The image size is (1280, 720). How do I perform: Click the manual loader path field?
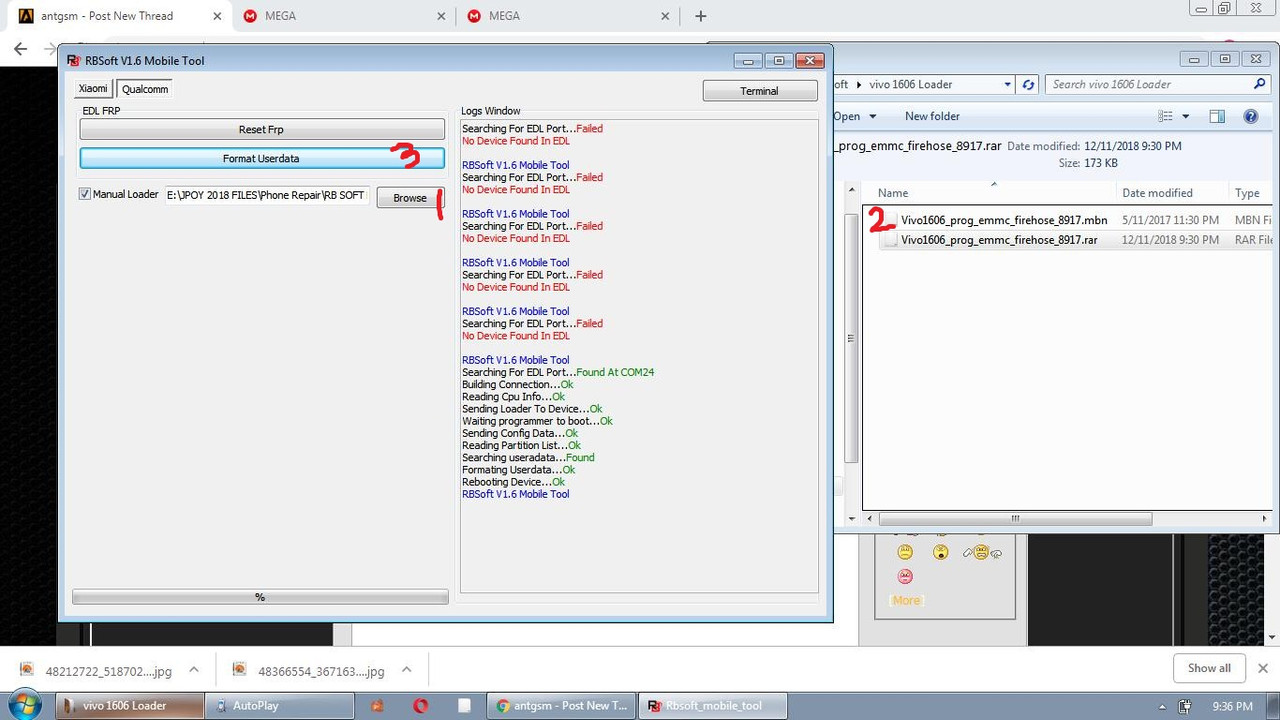click(267, 195)
